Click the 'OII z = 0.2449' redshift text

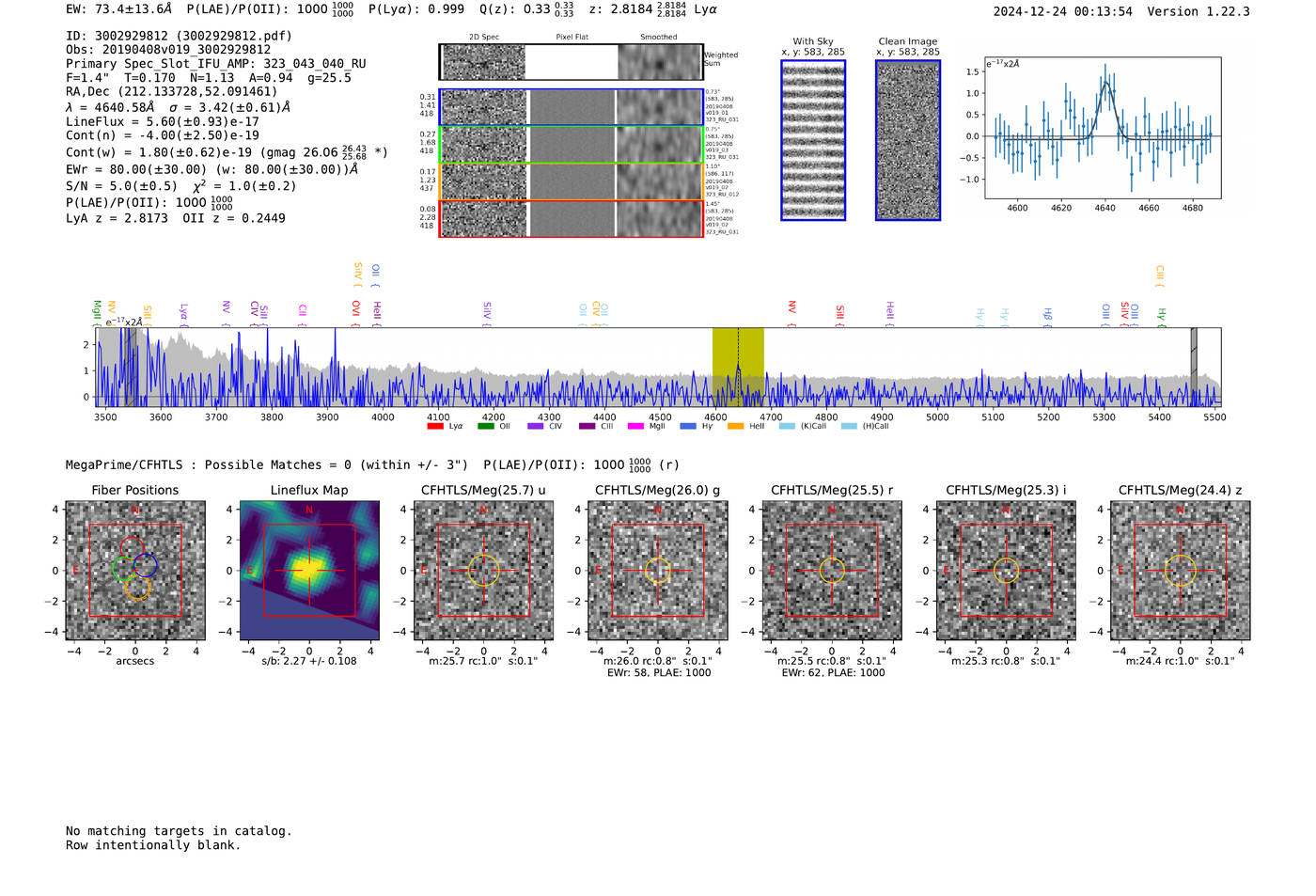point(234,218)
